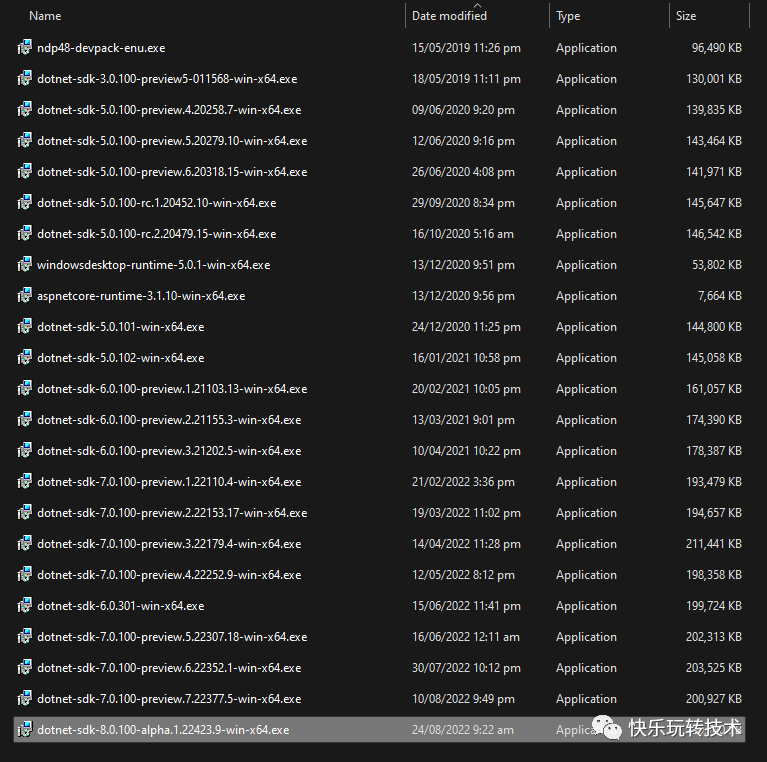Click icon of windowsdesktop-runtime-5.0.1 file
This screenshot has width=767, height=762.
click(x=24, y=265)
